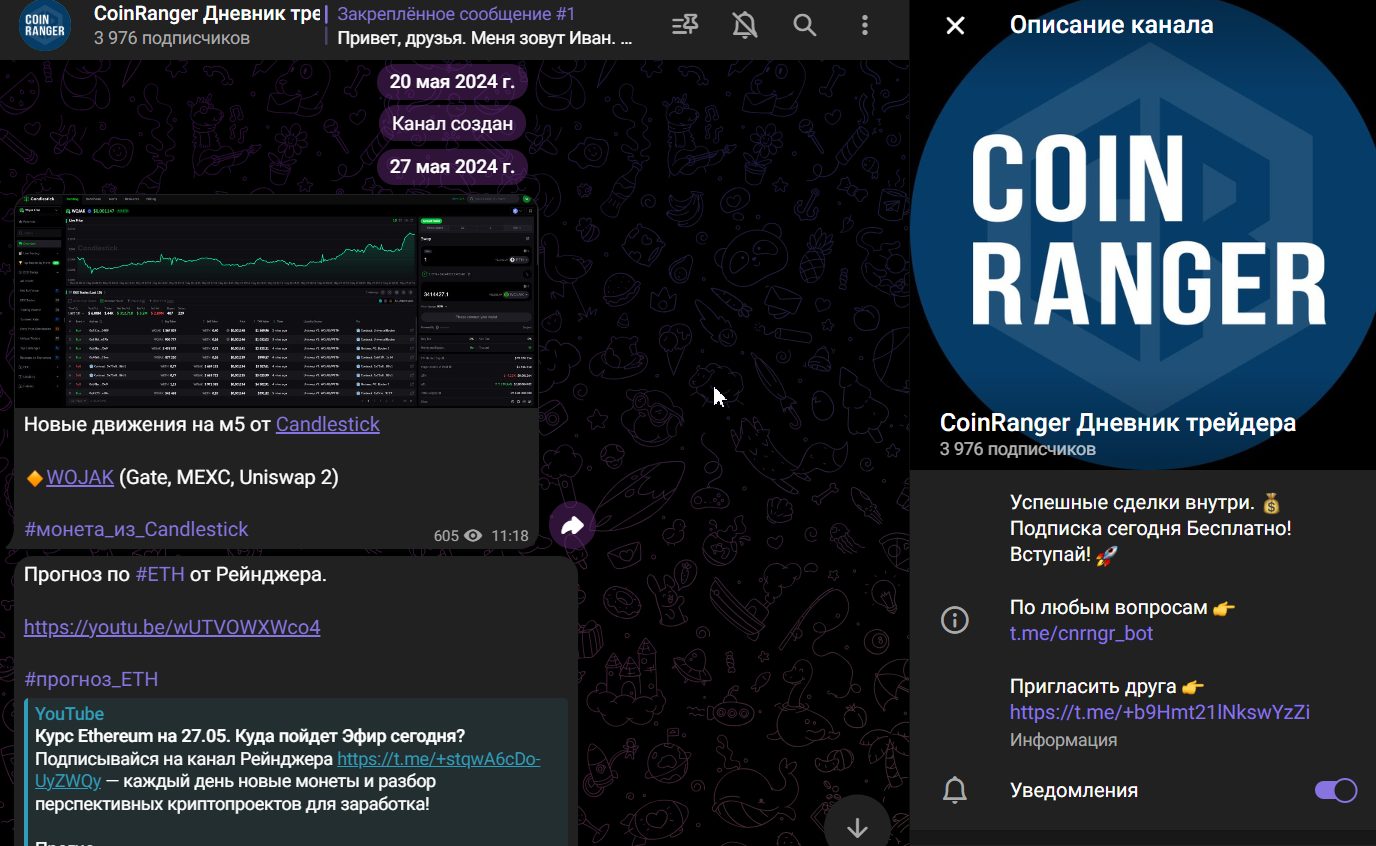This screenshot has width=1376, height=846.
Task: Click the Успешные сделки внутри description text
Action: click(x=1151, y=528)
